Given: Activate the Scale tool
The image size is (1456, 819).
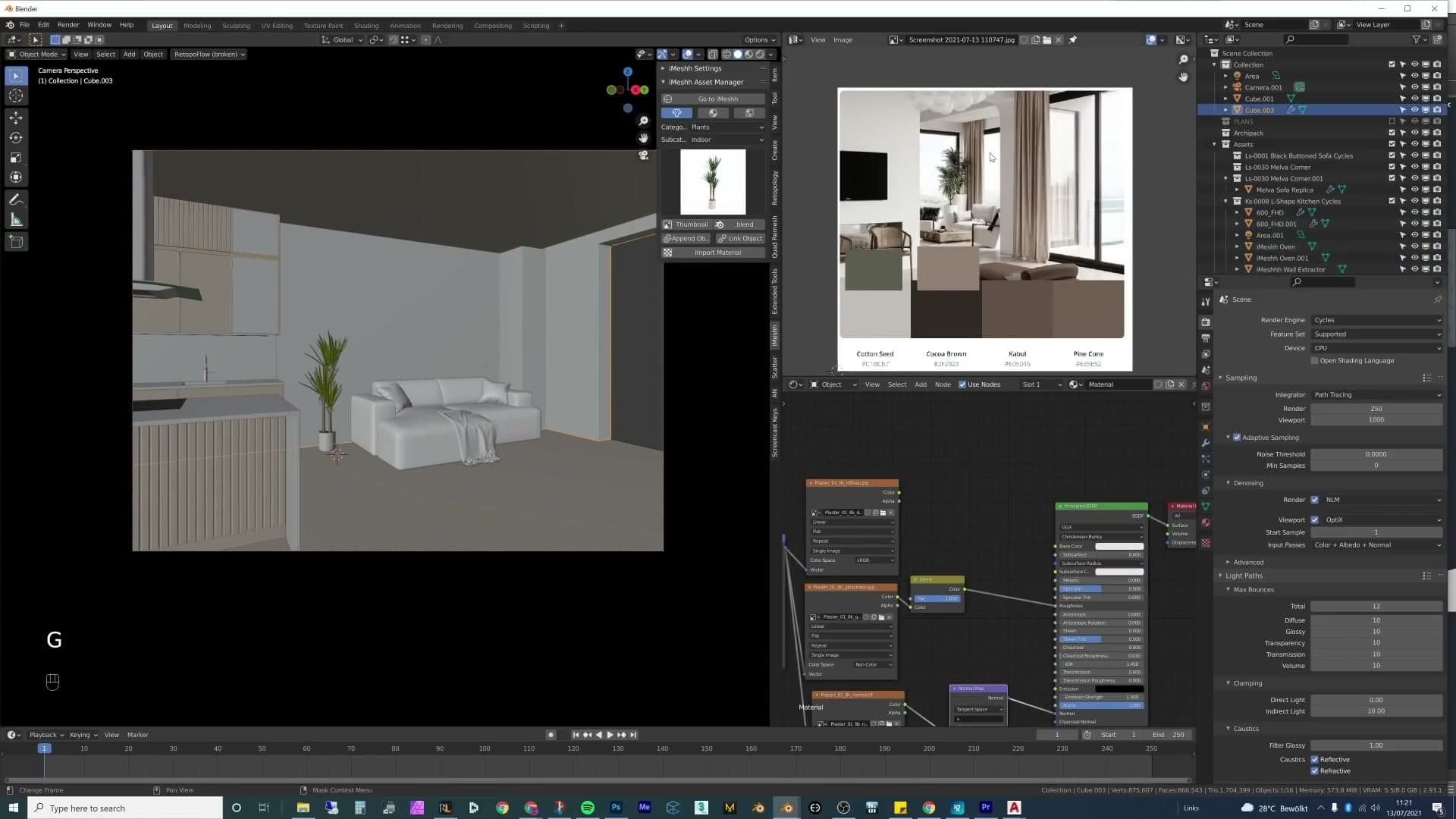Looking at the screenshot, I should (x=16, y=158).
